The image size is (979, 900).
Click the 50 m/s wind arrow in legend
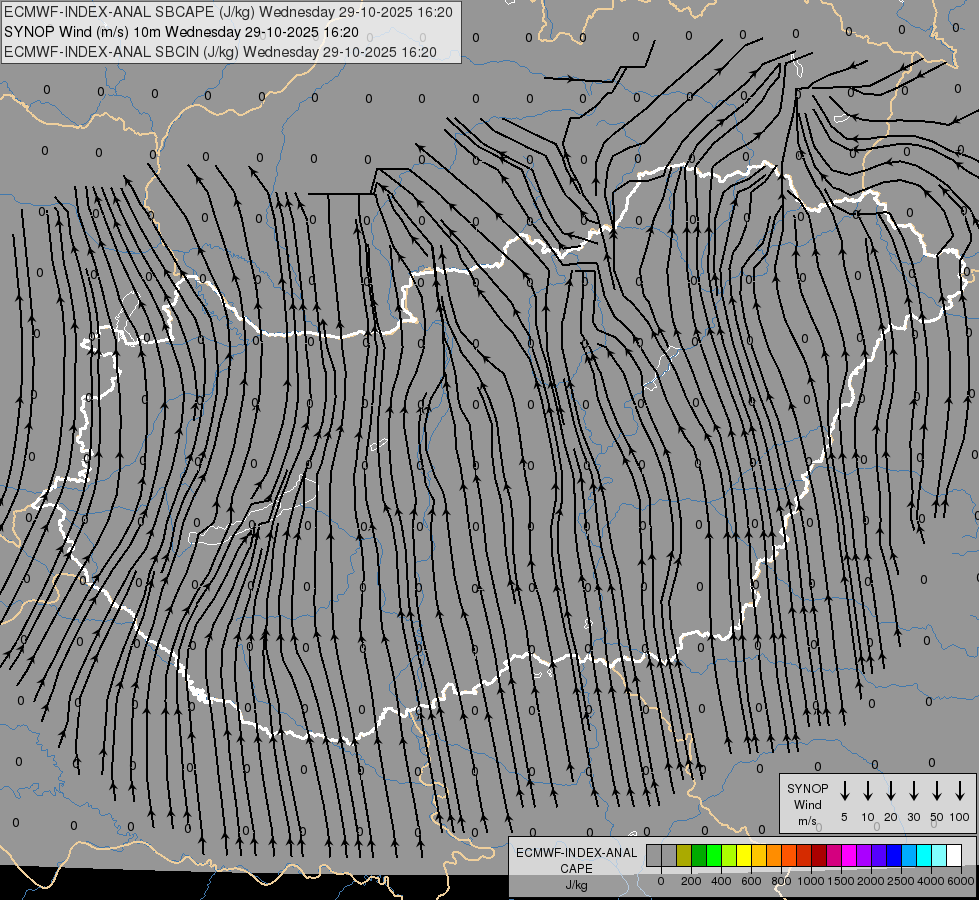[x=937, y=791]
